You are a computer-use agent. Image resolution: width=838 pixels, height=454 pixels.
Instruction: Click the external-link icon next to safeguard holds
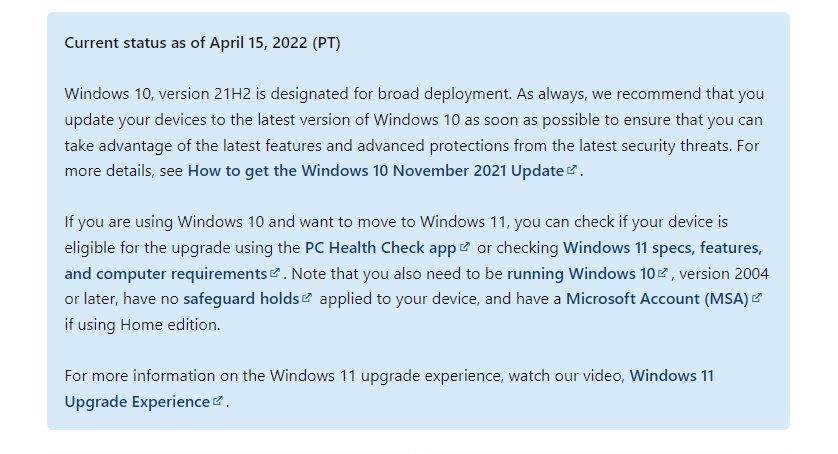click(x=306, y=298)
